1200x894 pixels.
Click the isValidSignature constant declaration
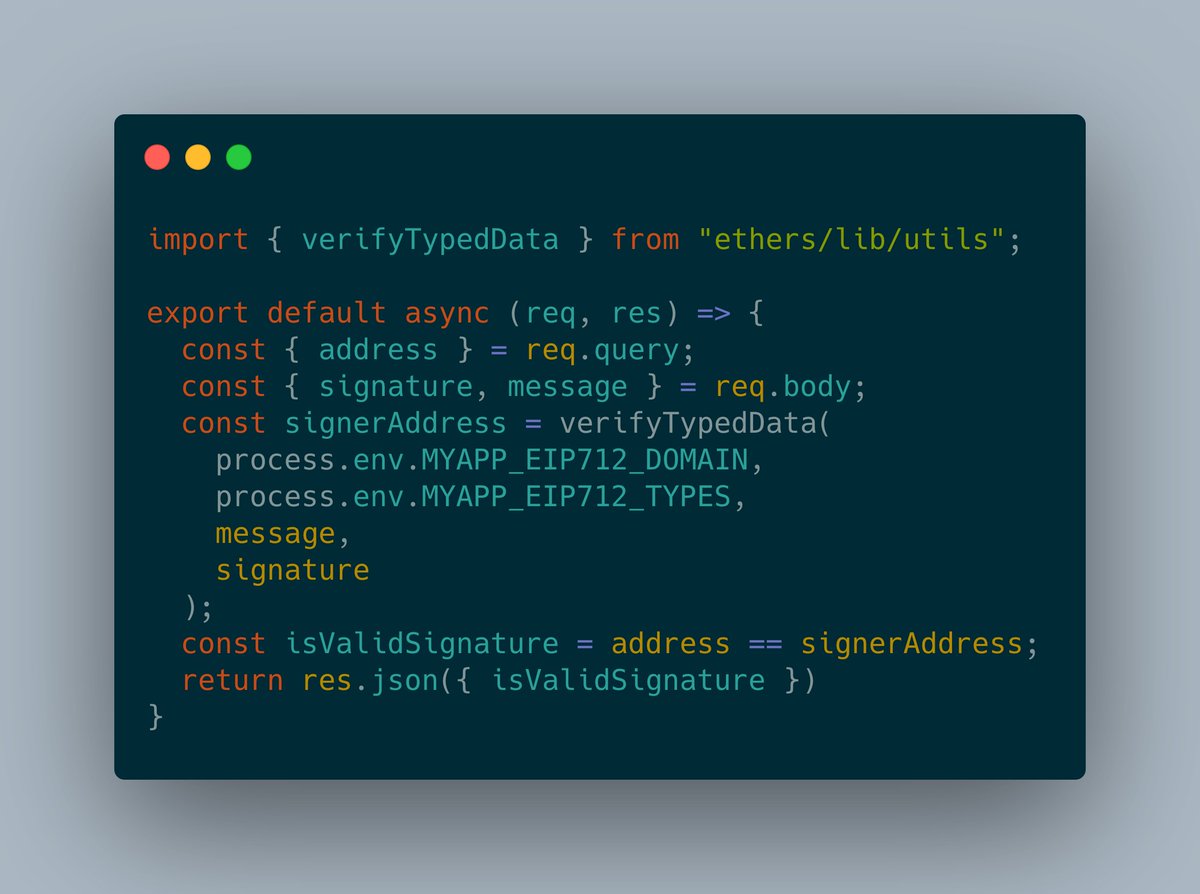[x=422, y=643]
